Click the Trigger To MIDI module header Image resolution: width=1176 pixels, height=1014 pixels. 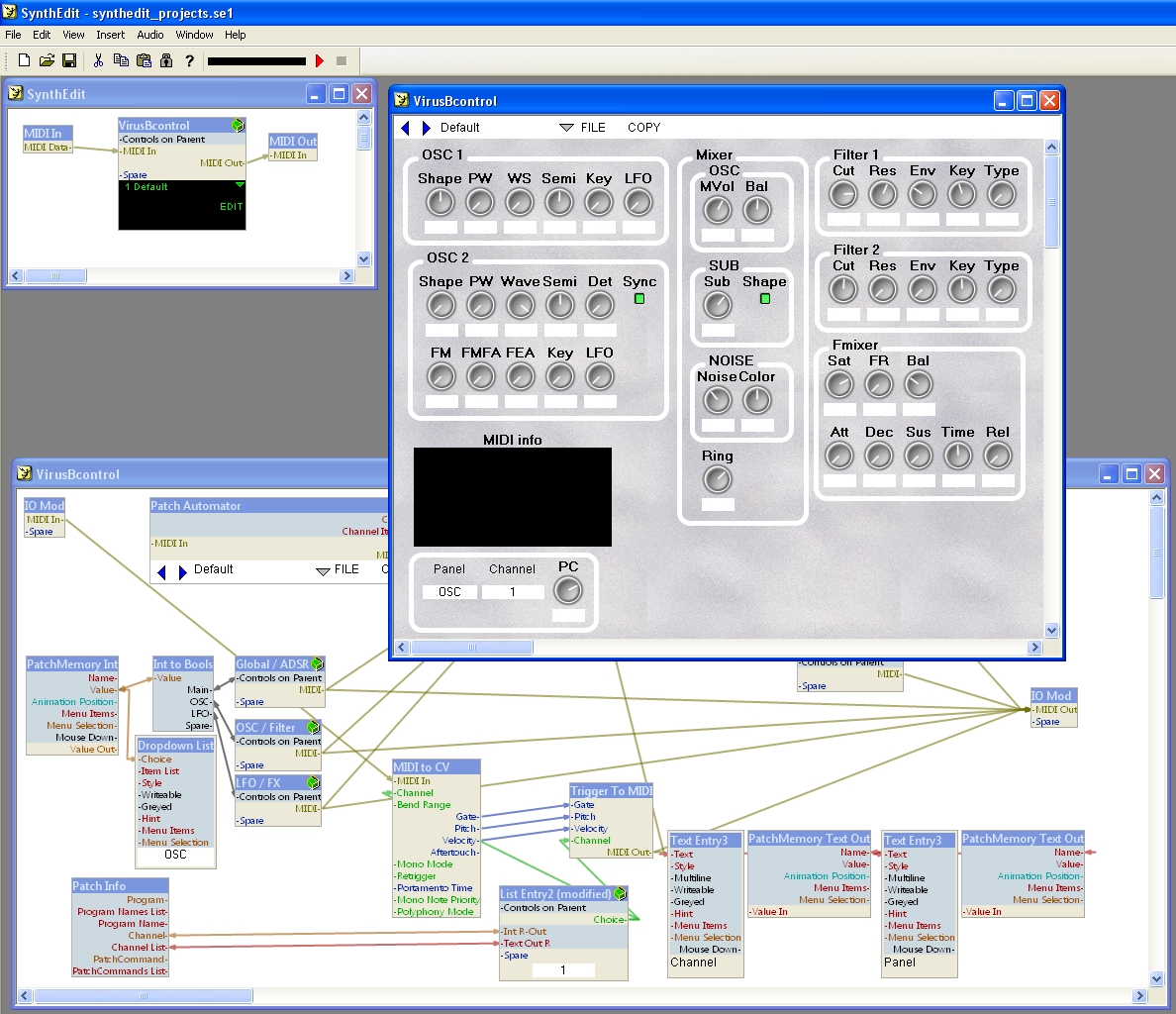tap(611, 790)
